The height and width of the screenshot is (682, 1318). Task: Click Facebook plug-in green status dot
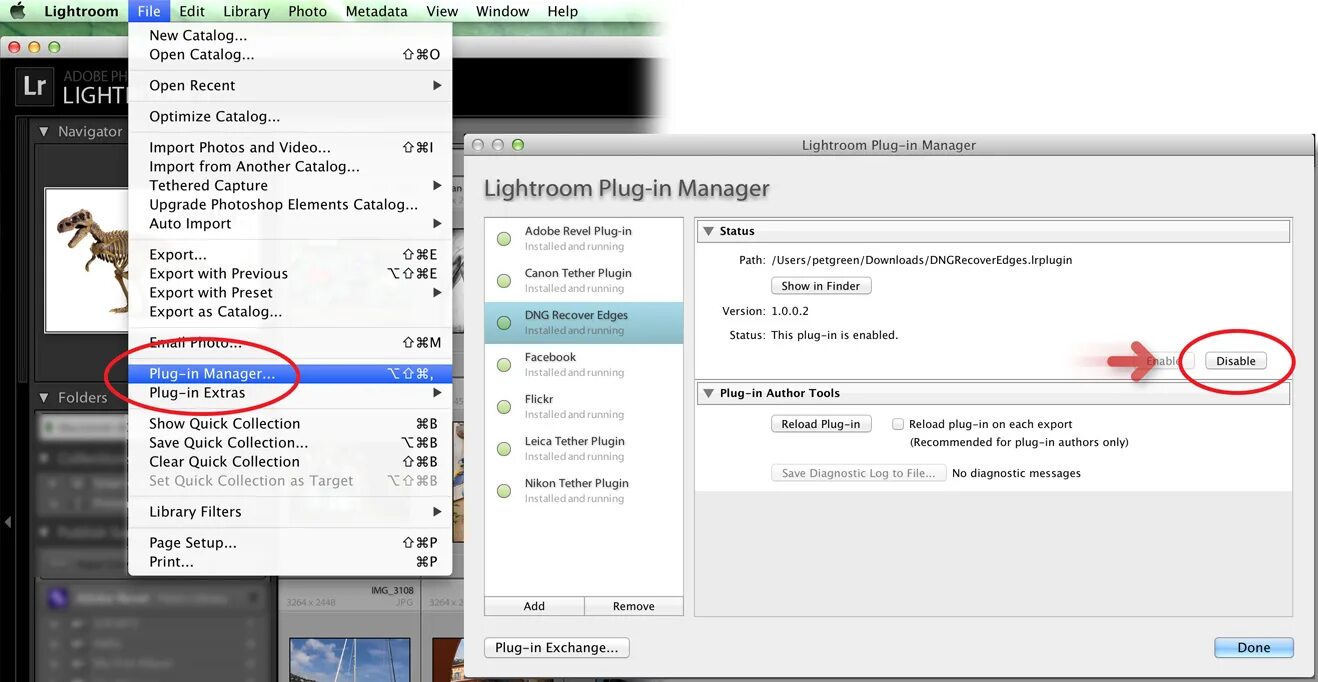click(504, 365)
